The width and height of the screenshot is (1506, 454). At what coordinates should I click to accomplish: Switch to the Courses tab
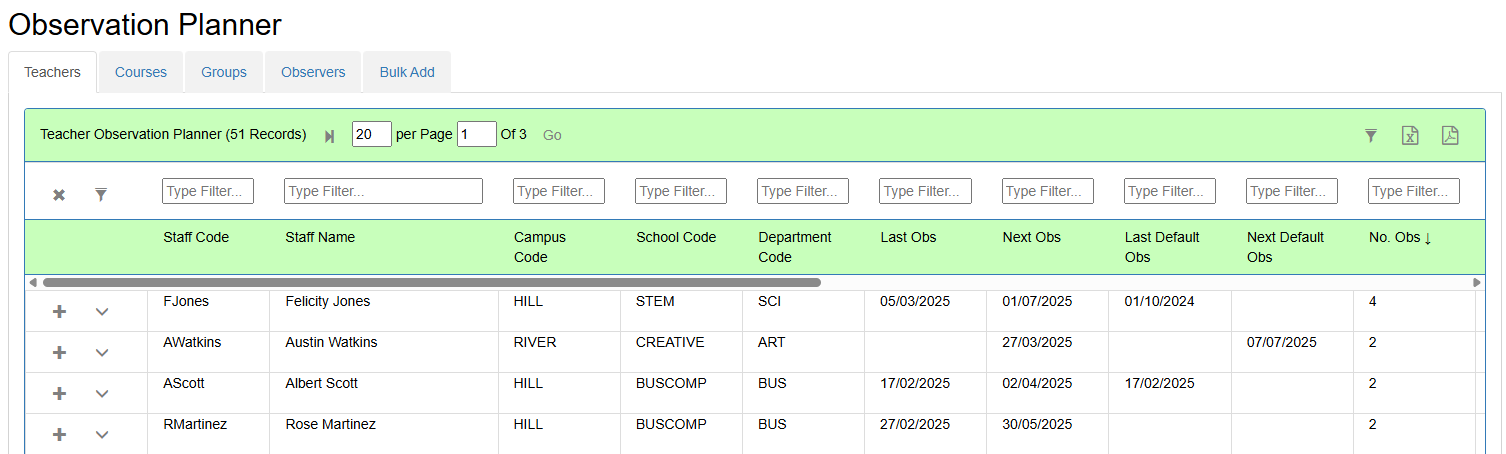141,72
